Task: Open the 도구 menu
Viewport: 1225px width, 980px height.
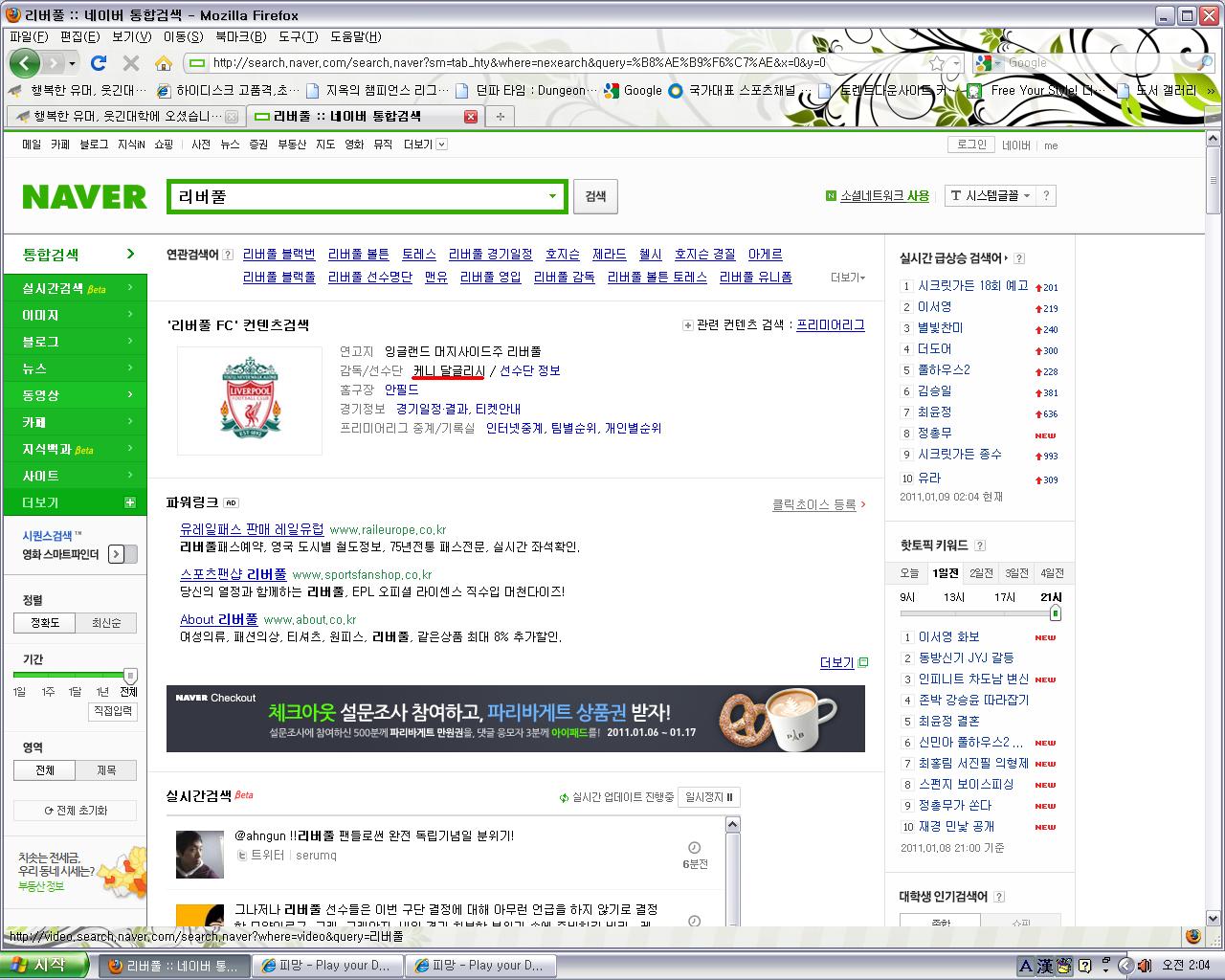Action: tap(298, 36)
